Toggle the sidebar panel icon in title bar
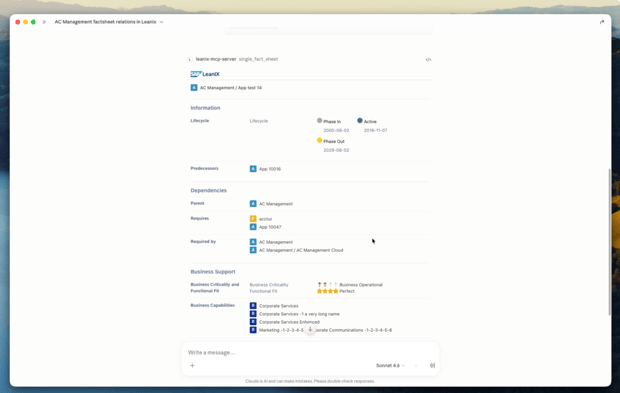 click(x=44, y=22)
